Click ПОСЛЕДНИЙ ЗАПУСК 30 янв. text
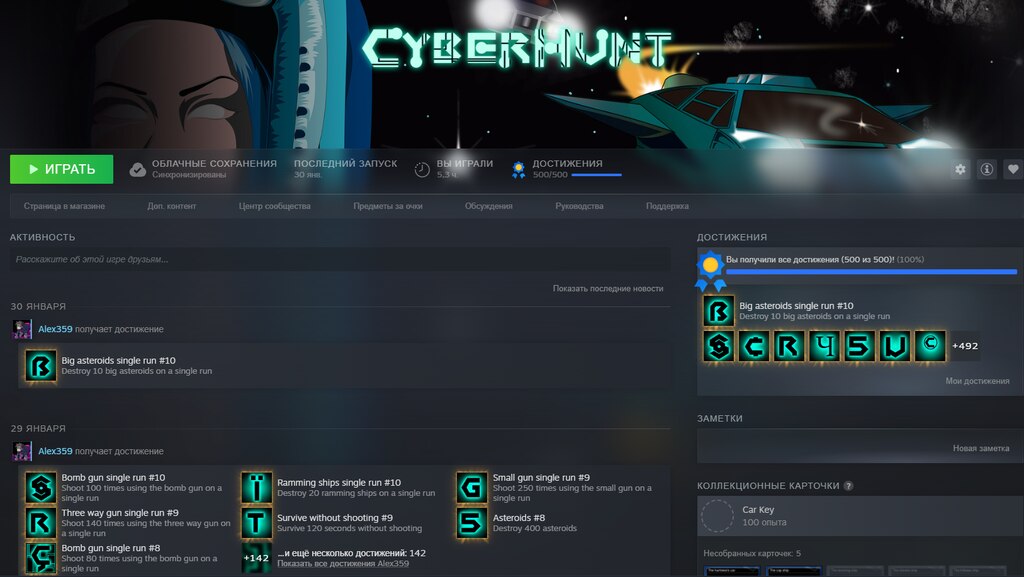1024x577 pixels. point(345,168)
